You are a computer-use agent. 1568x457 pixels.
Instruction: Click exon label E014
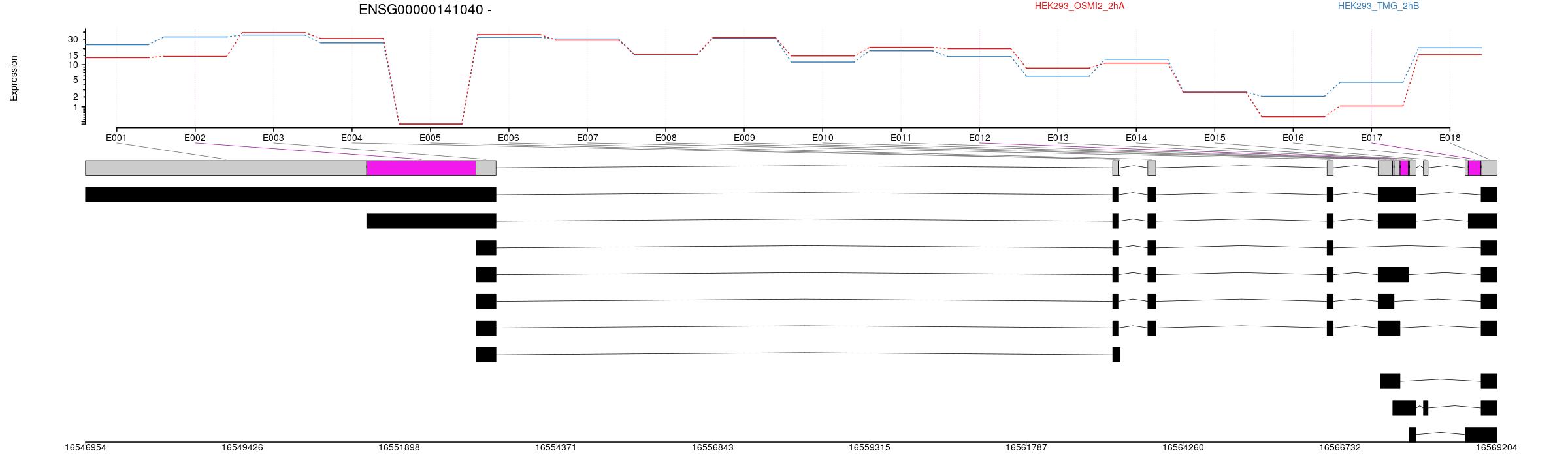click(1136, 138)
